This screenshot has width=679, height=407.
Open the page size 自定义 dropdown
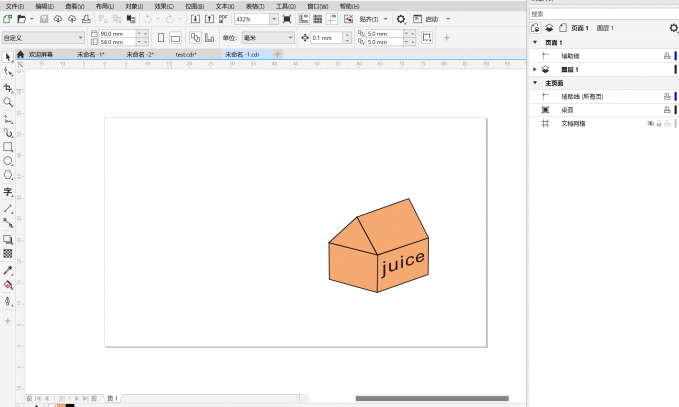81,38
